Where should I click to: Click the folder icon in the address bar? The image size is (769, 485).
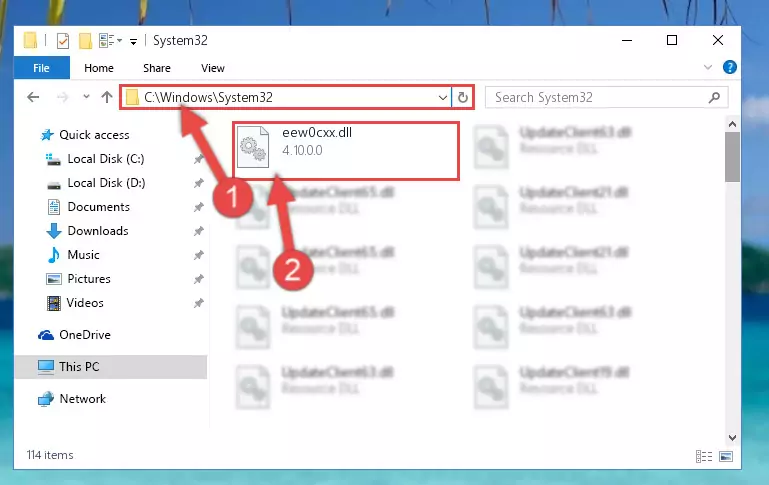(x=132, y=98)
